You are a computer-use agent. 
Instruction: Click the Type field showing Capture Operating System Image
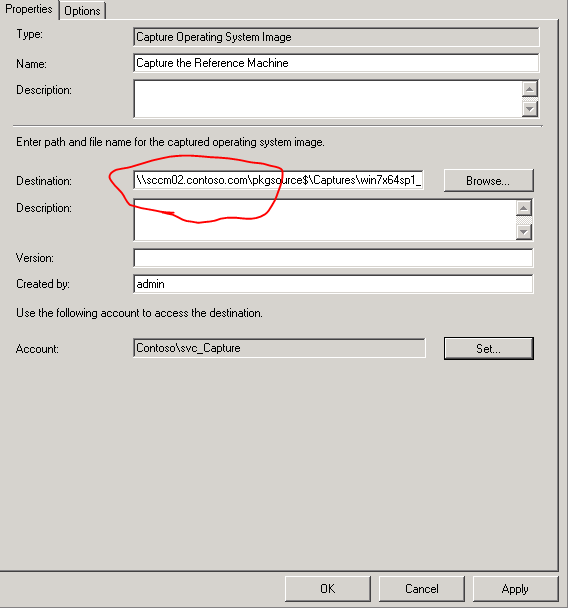click(x=336, y=37)
